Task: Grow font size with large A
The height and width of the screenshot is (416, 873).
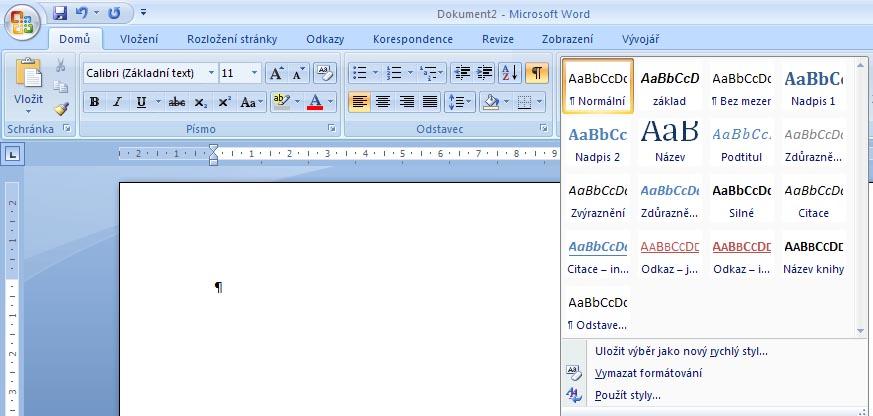Action: (x=276, y=73)
